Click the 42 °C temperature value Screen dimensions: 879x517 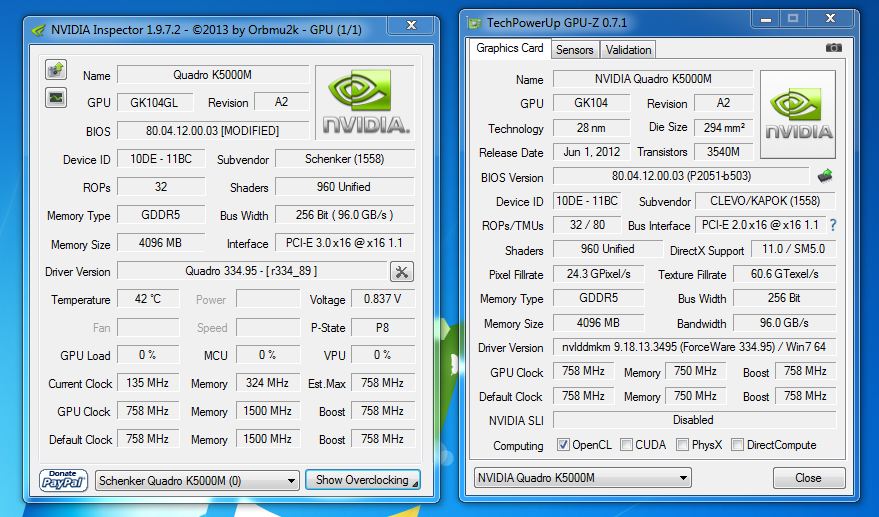point(148,299)
